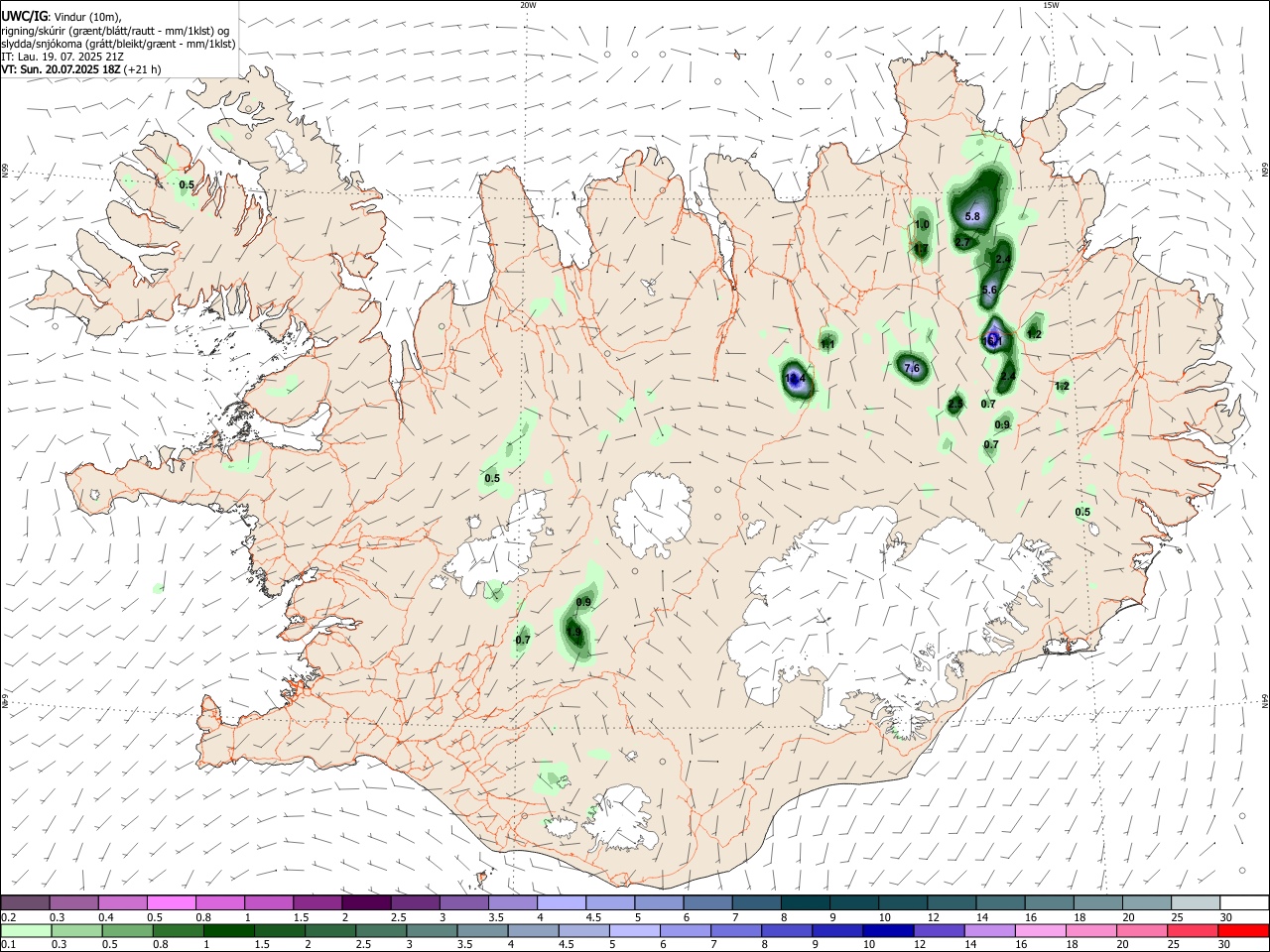Click the periwinkle swatch between 4 and 4.5, upper legend
The height and width of the screenshot is (952, 1270).
pyautogui.click(x=561, y=903)
